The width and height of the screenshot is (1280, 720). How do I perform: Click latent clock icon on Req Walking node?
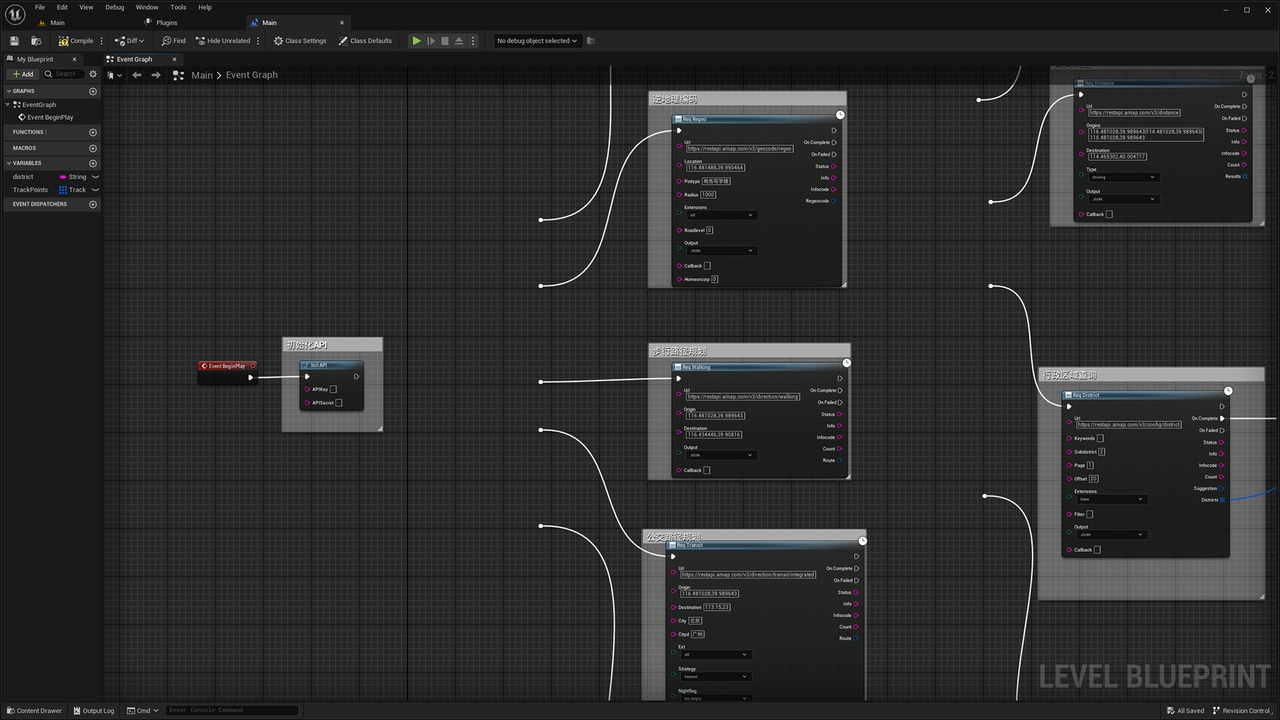pos(847,363)
